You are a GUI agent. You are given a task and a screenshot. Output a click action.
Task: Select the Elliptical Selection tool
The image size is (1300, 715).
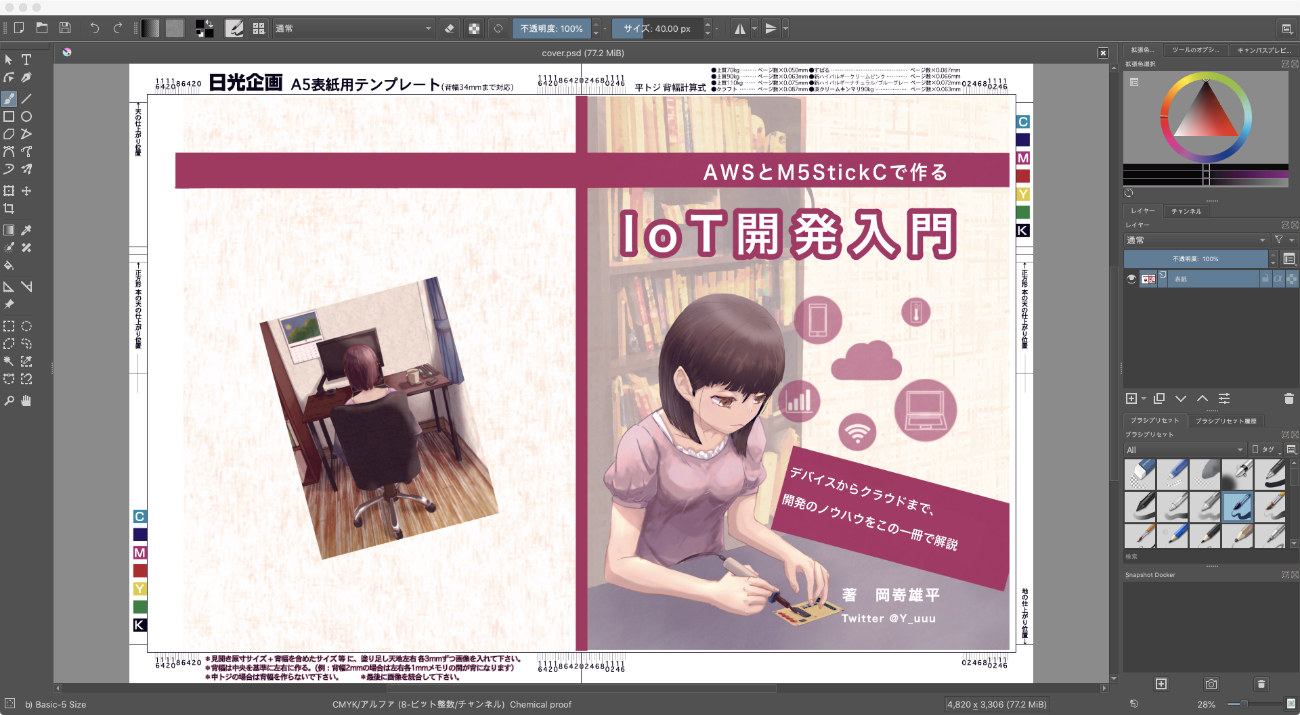[27, 326]
